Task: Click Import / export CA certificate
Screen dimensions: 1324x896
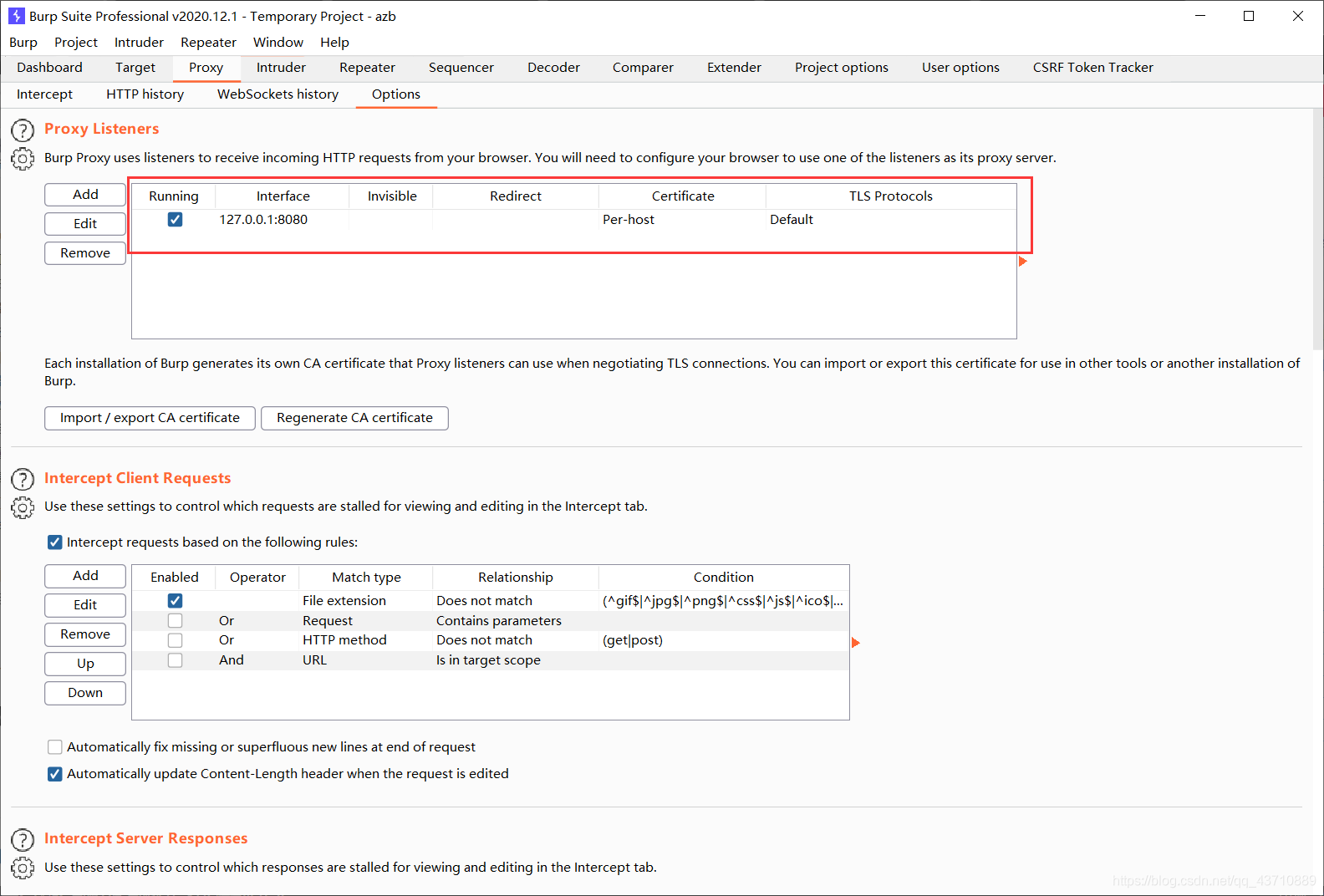Action: tap(150, 418)
